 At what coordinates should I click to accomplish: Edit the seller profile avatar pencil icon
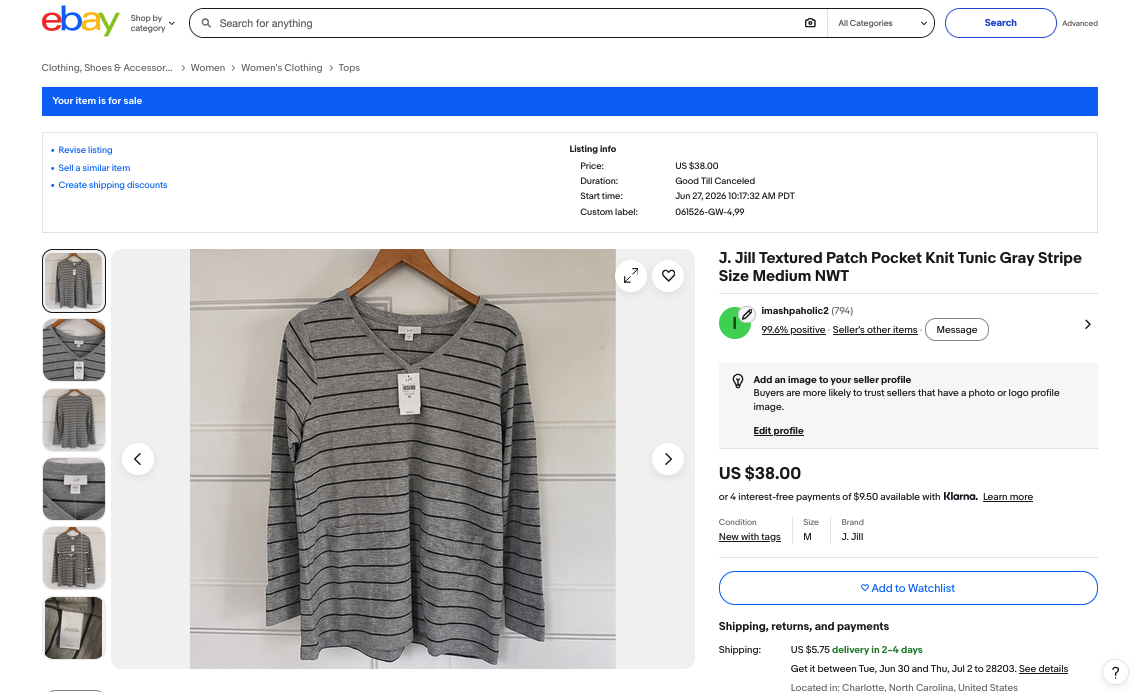[746, 315]
